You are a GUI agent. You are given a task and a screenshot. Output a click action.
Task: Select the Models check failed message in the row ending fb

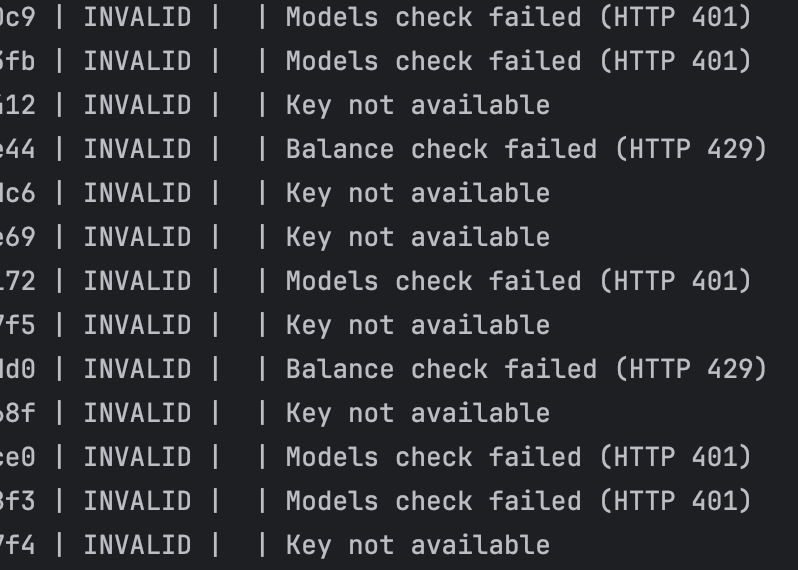pyautogui.click(x=519, y=61)
